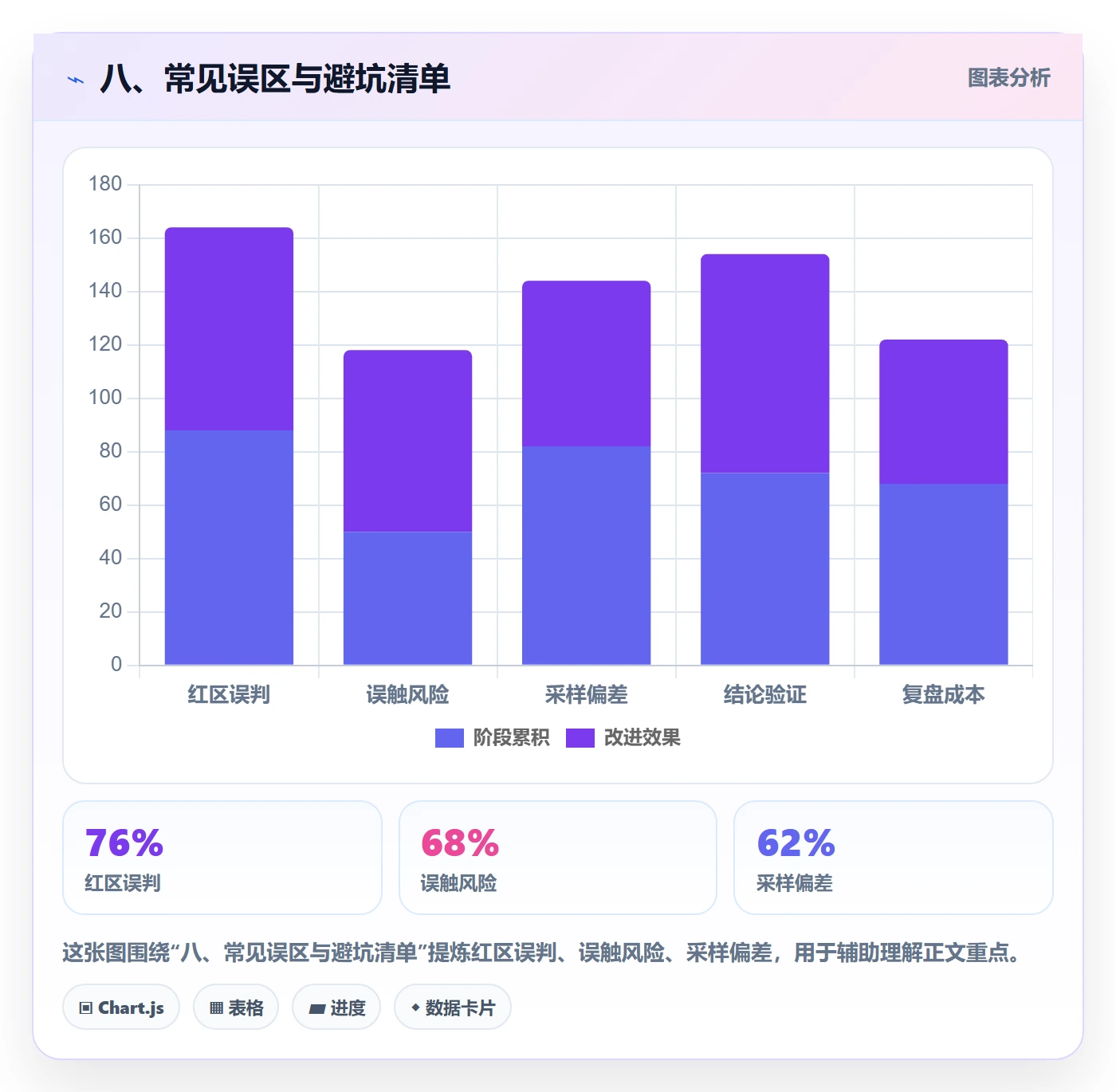Select the 表格 tag chip
The height and width of the screenshot is (1092, 1116).
tap(236, 1008)
